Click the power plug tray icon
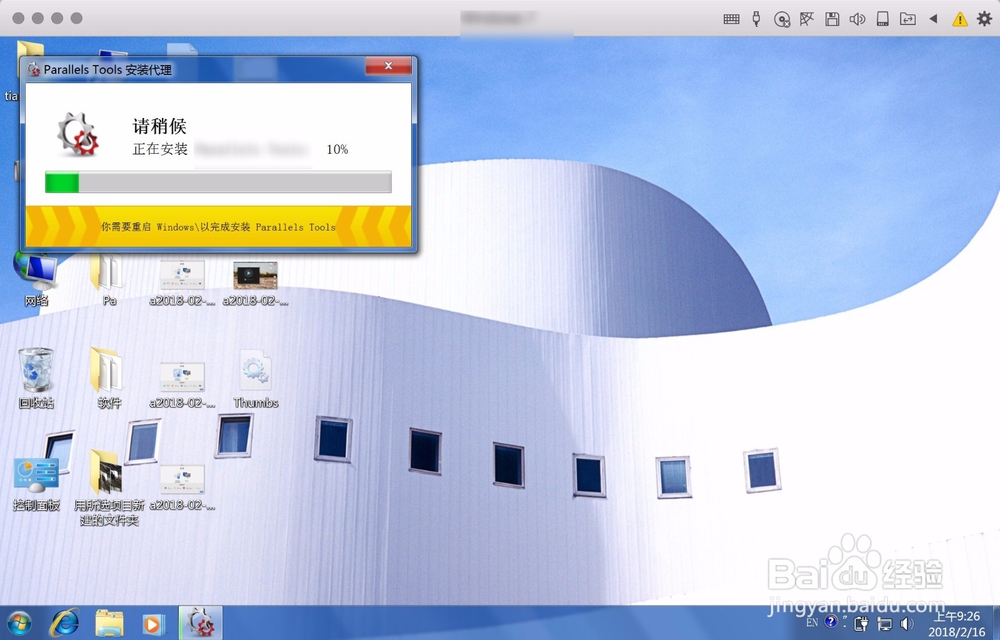 (x=861, y=623)
